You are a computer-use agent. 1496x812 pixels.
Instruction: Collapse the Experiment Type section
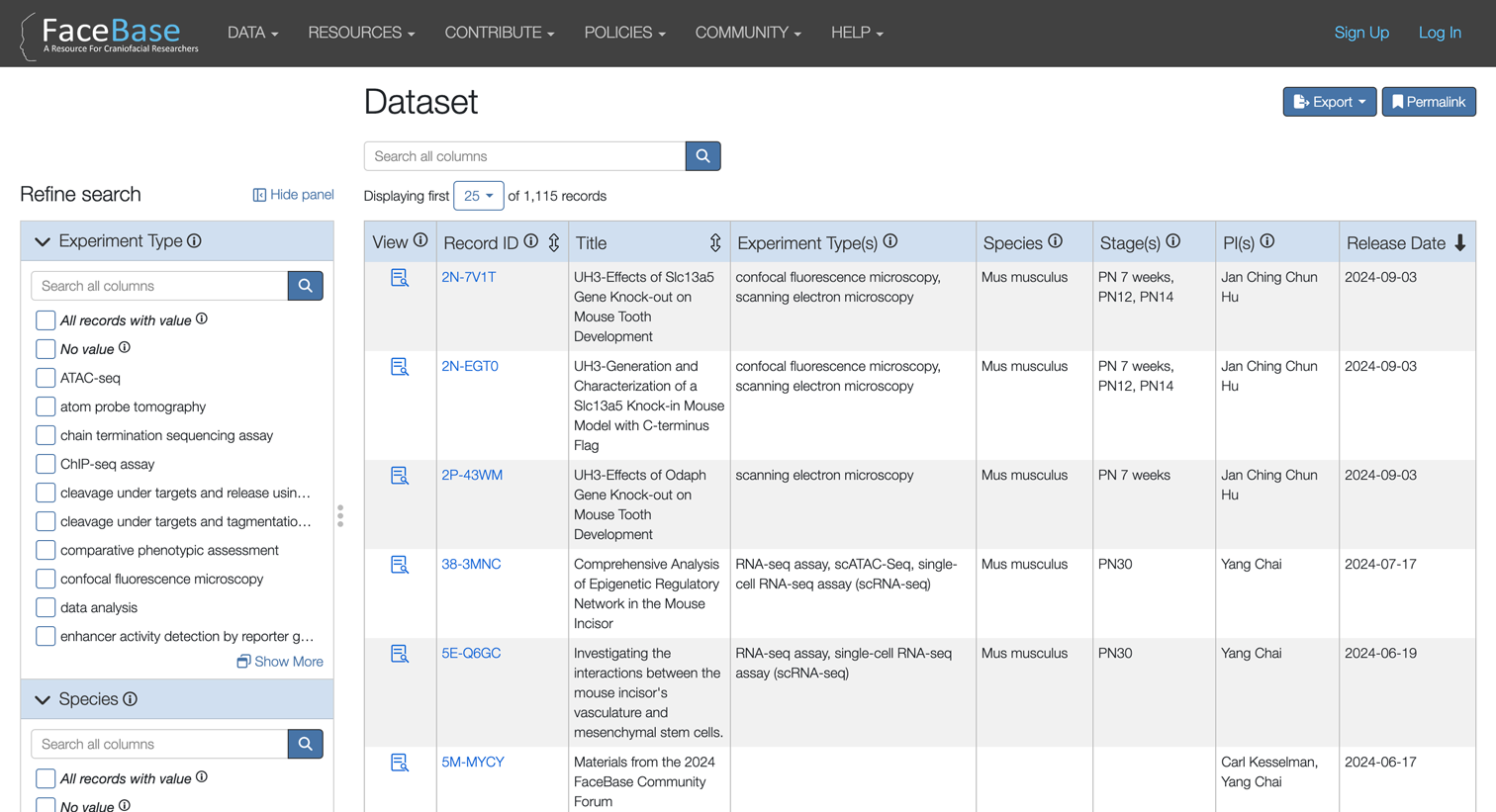pyautogui.click(x=43, y=240)
